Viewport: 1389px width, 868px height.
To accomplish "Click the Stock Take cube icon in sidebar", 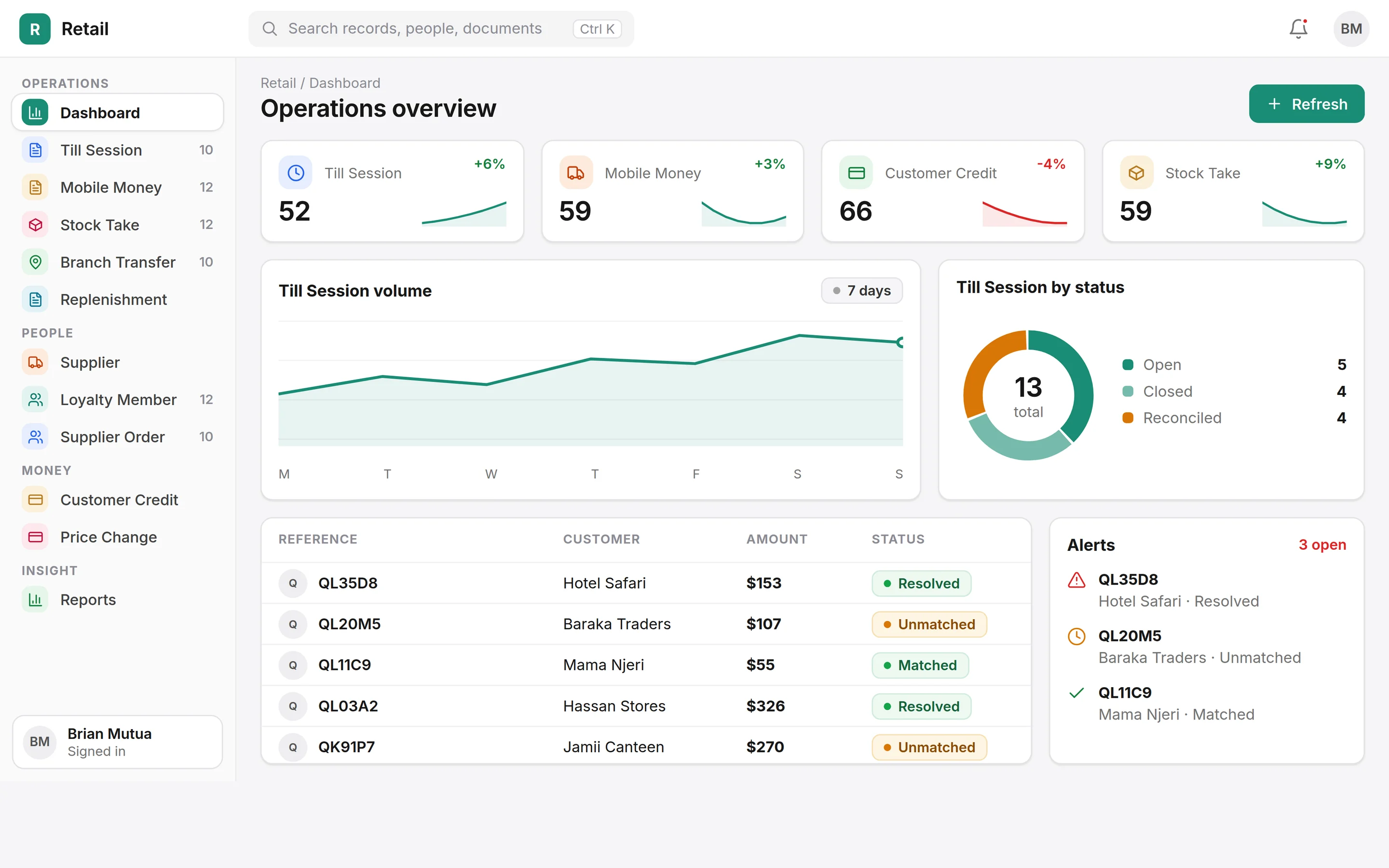I will click(36, 224).
